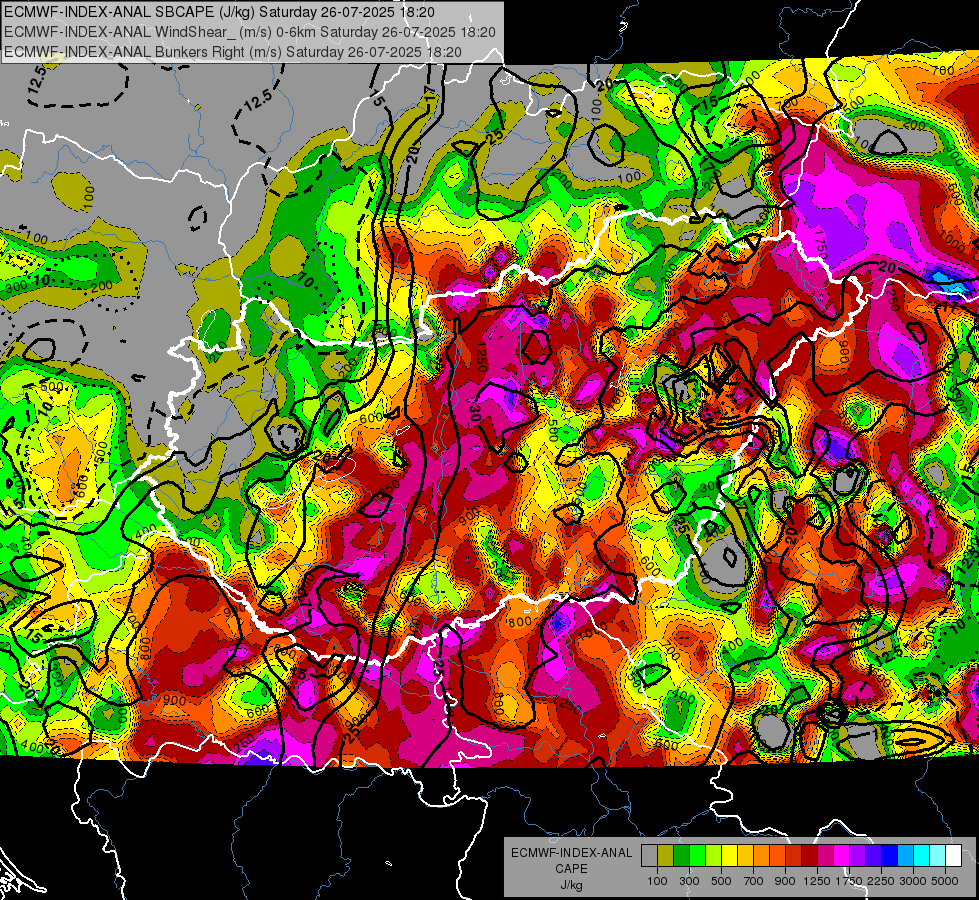The height and width of the screenshot is (900, 979).
Task: Click the '1250' legend tick label
Action: click(x=817, y=881)
